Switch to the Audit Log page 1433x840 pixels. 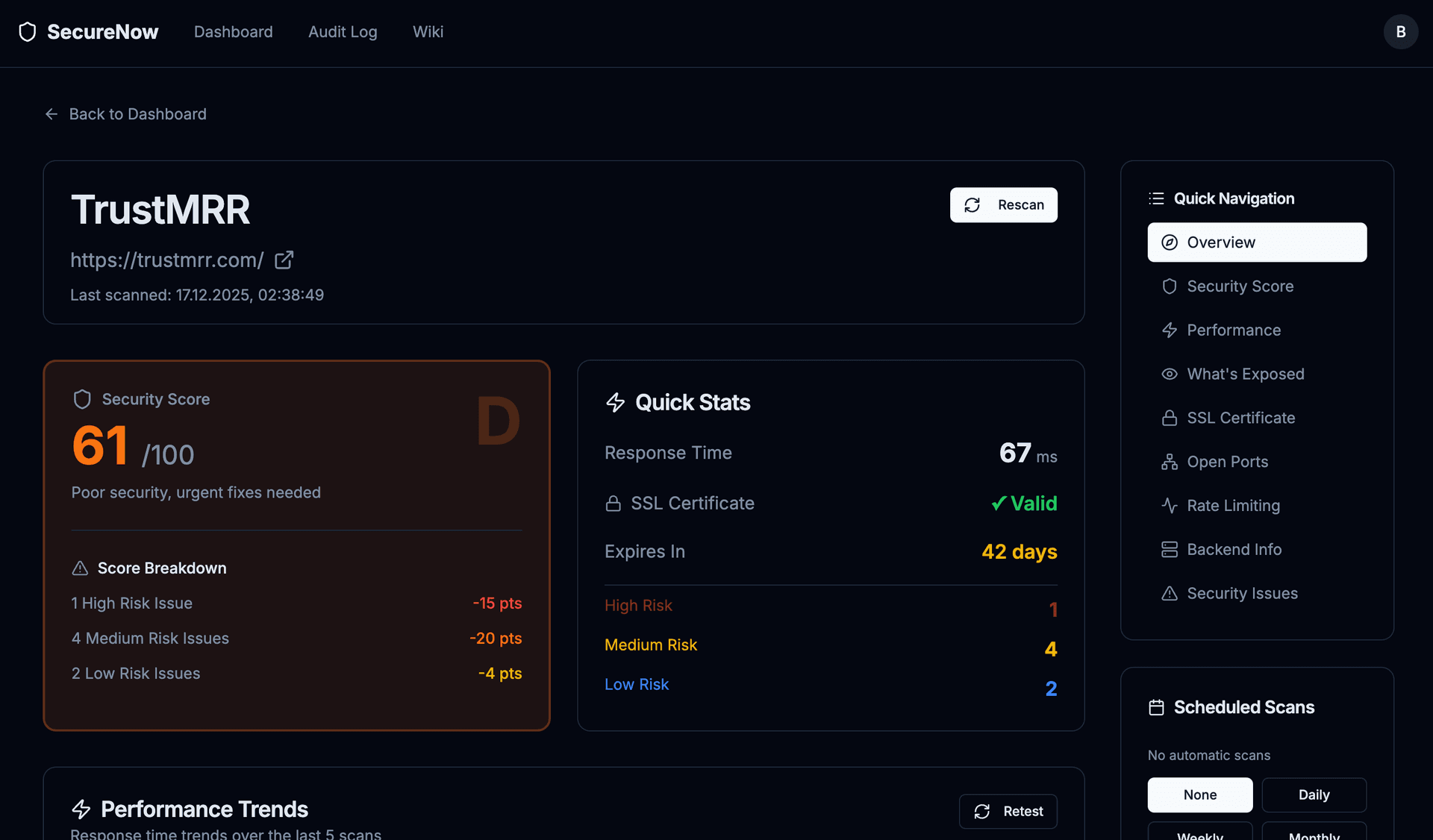[x=343, y=31]
